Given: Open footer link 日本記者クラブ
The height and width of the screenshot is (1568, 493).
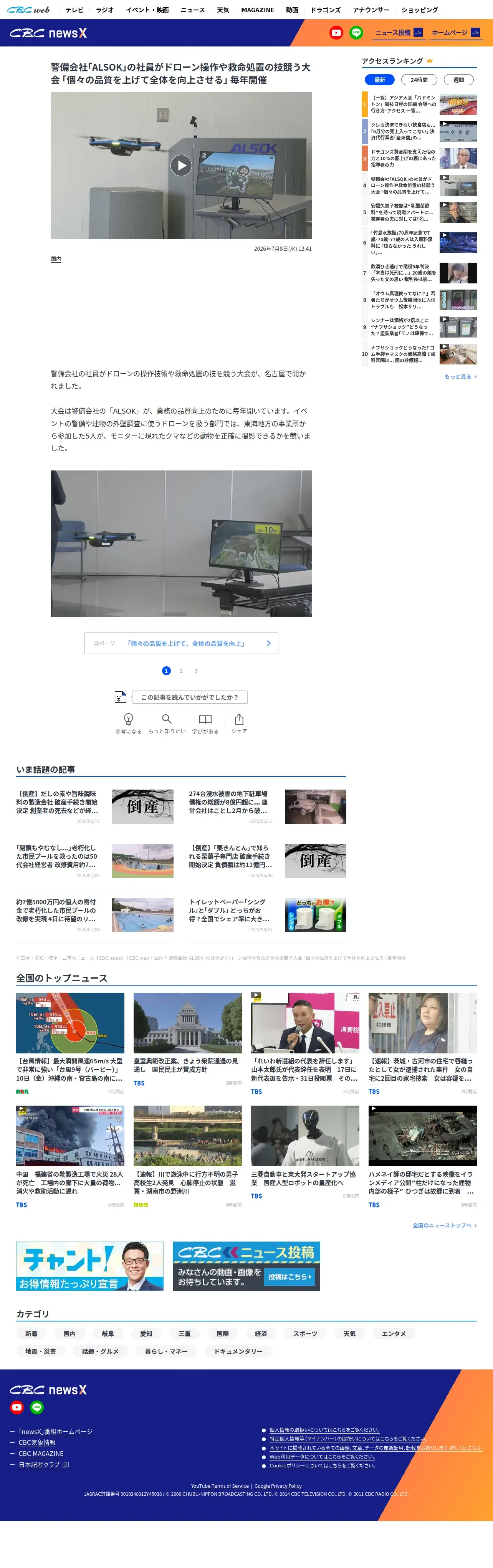Looking at the screenshot, I should [39, 1465].
